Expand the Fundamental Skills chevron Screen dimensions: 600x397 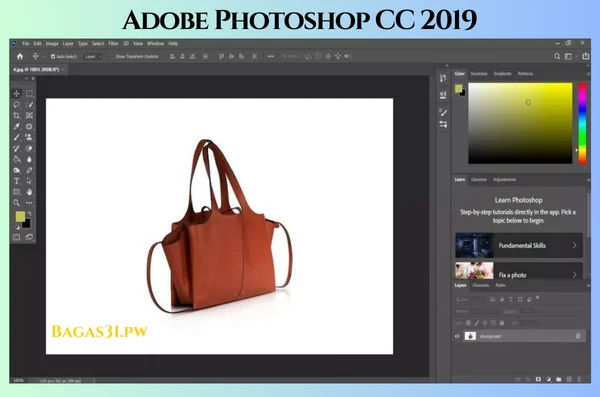click(x=574, y=245)
